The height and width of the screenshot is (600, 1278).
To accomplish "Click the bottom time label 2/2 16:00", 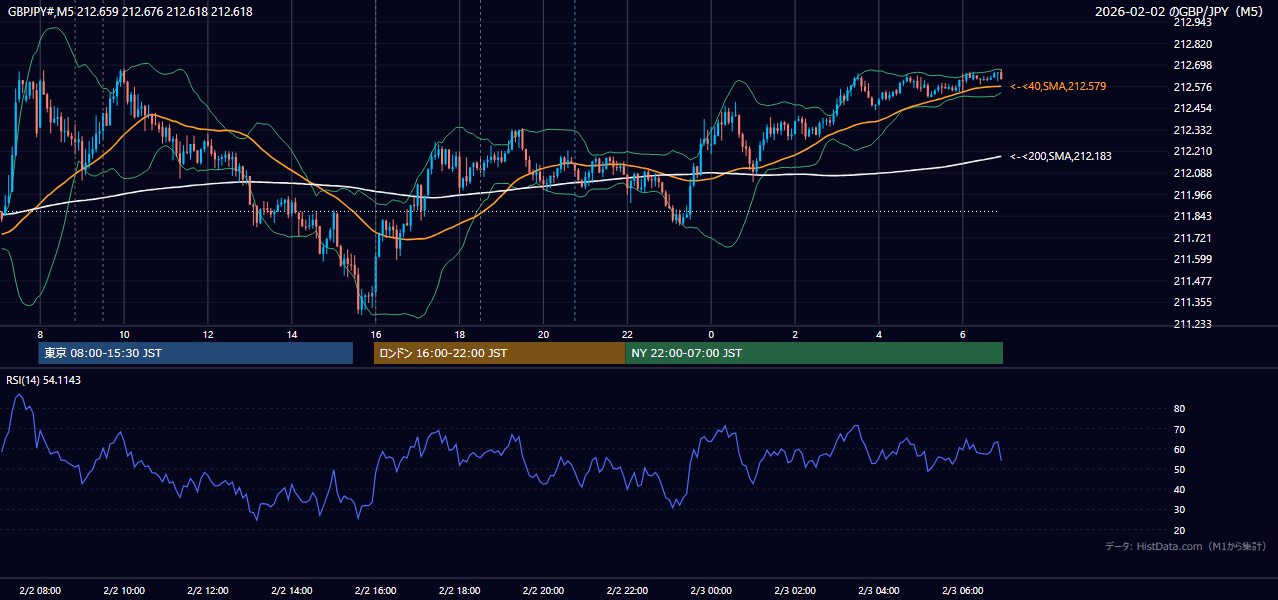I will pos(376,590).
